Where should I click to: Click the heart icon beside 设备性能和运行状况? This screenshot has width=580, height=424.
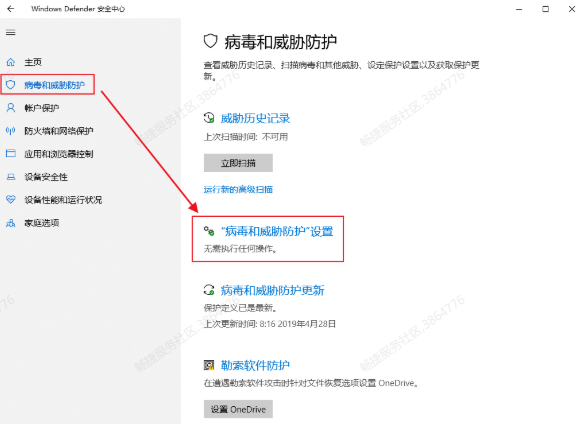(11, 200)
